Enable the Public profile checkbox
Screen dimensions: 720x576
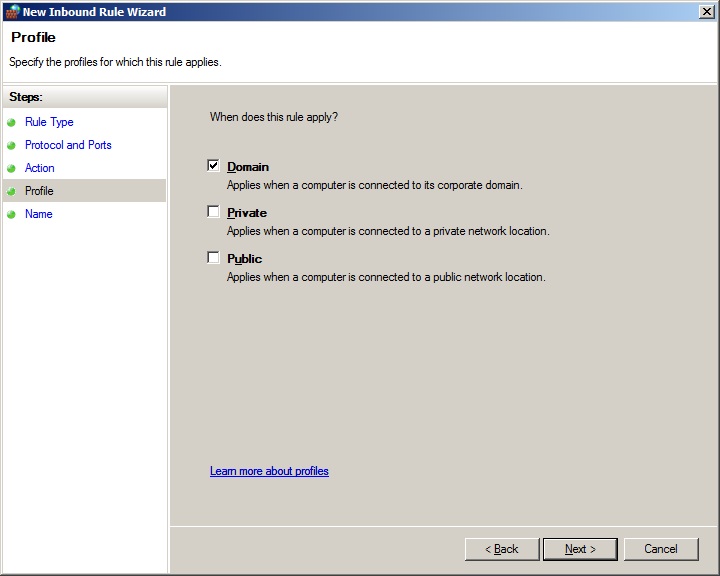click(x=213, y=258)
